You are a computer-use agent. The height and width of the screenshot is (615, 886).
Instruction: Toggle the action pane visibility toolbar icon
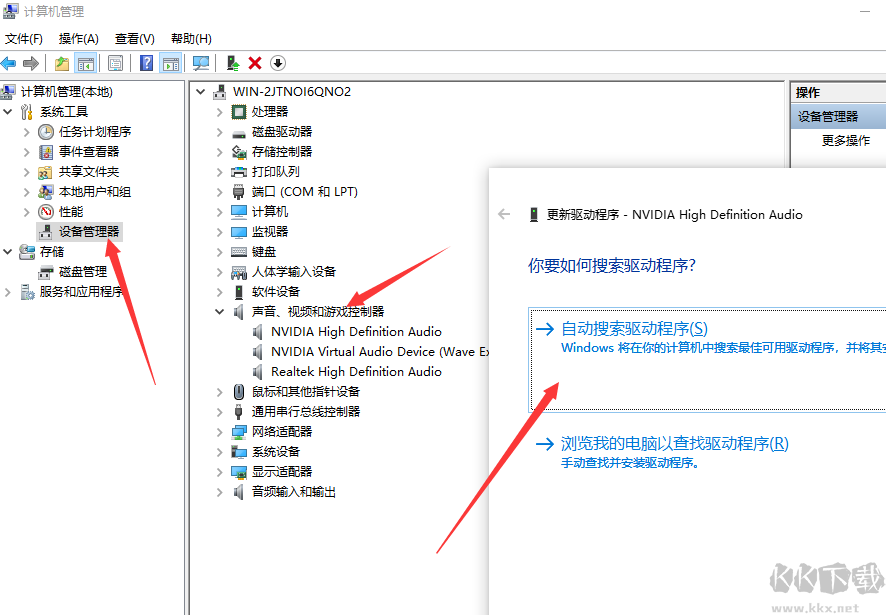point(169,62)
